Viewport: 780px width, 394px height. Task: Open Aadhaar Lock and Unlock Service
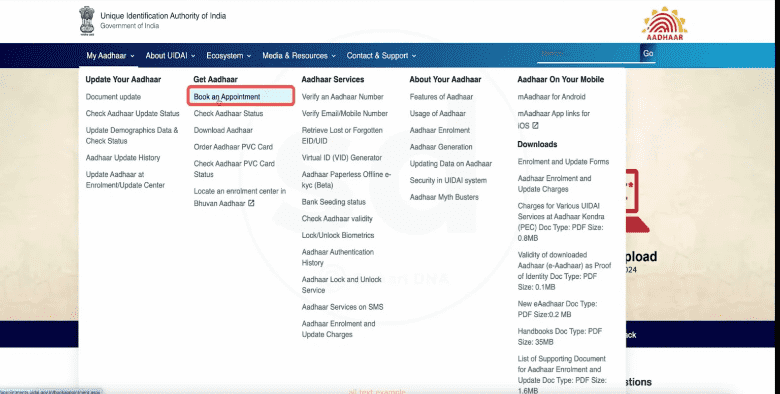click(x=341, y=285)
